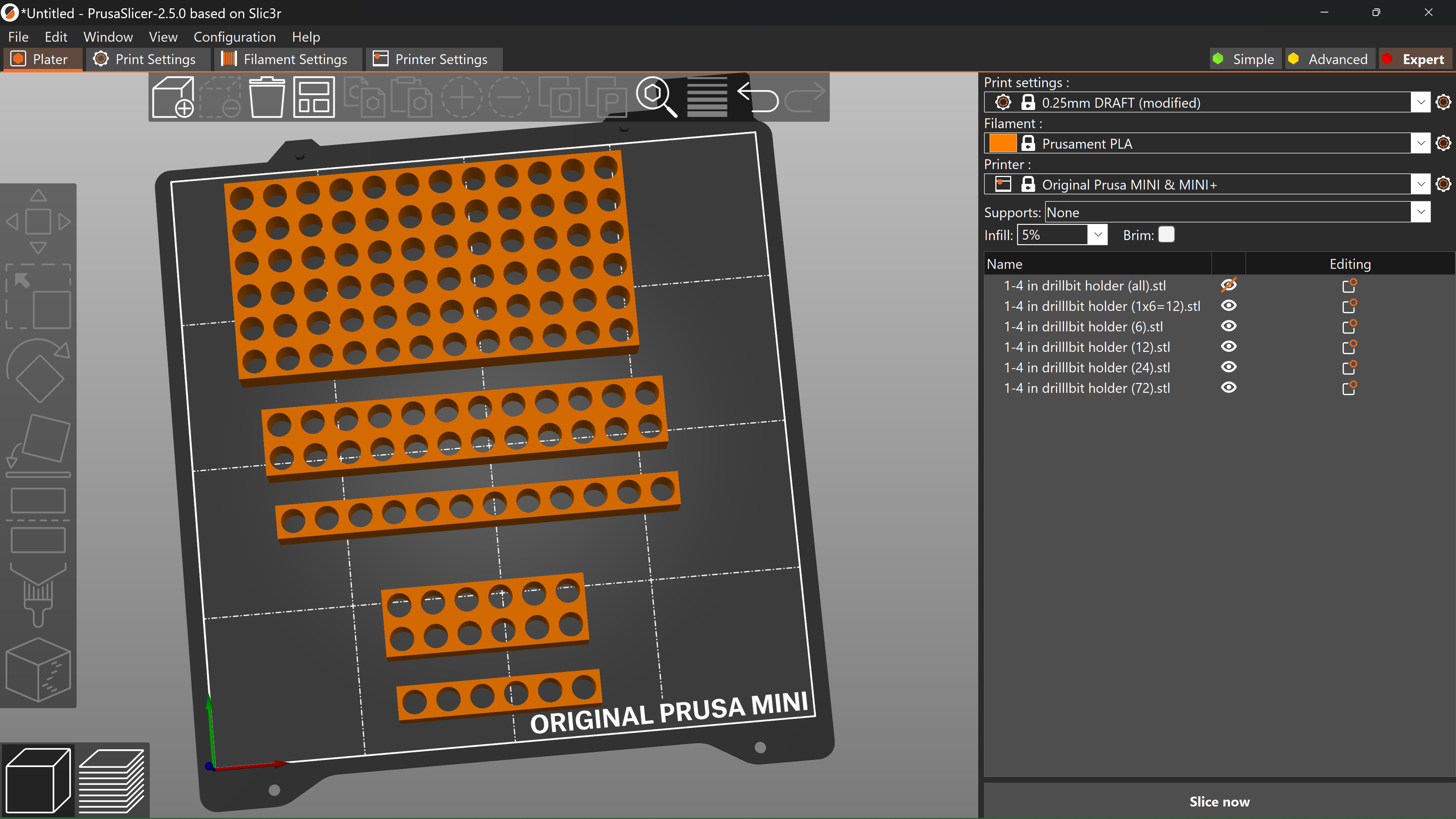Switch to the Printer Settings tab
The height and width of the screenshot is (819, 1456).
coord(434,59)
